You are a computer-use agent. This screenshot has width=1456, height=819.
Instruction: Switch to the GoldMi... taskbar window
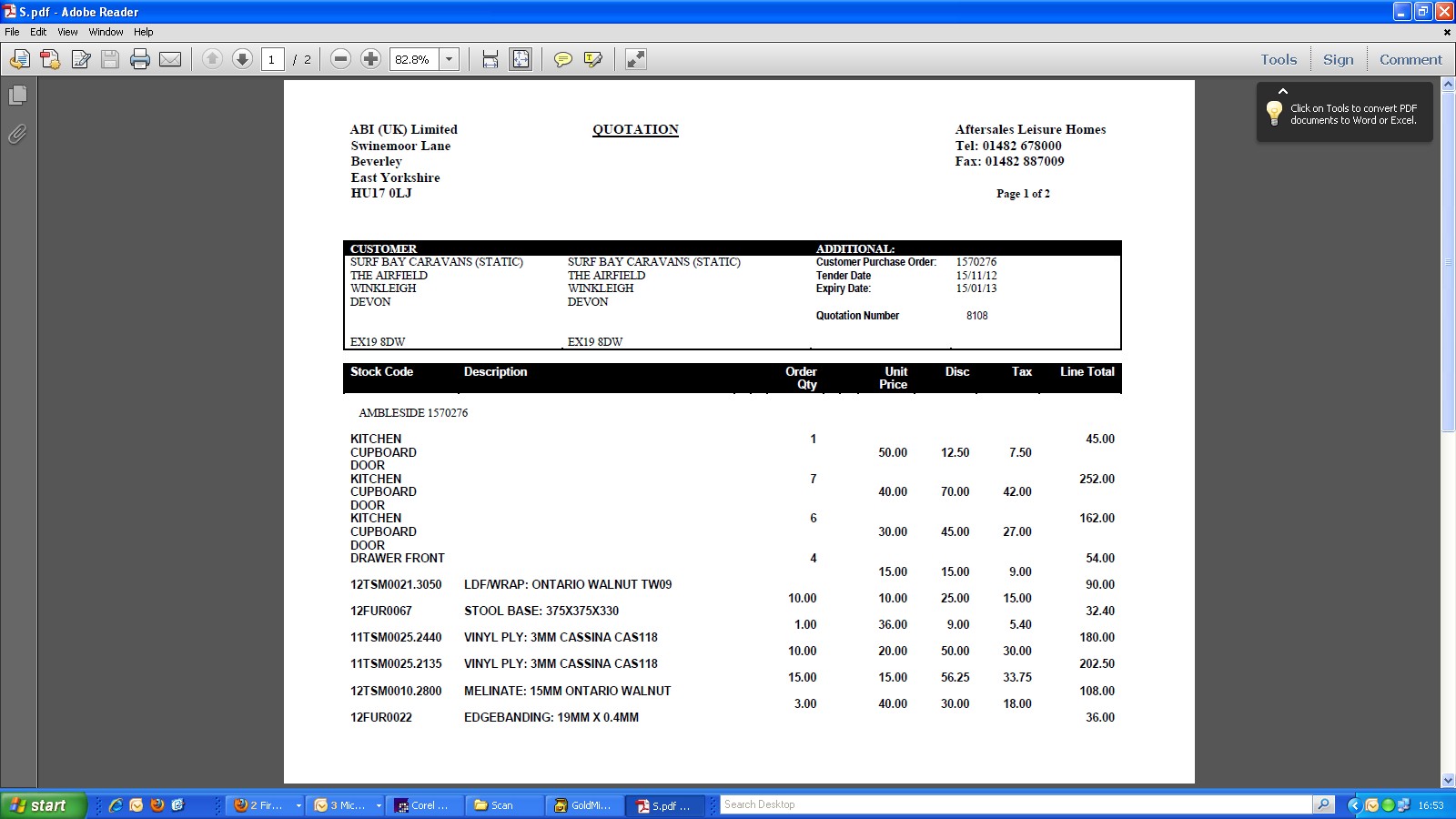tap(584, 805)
